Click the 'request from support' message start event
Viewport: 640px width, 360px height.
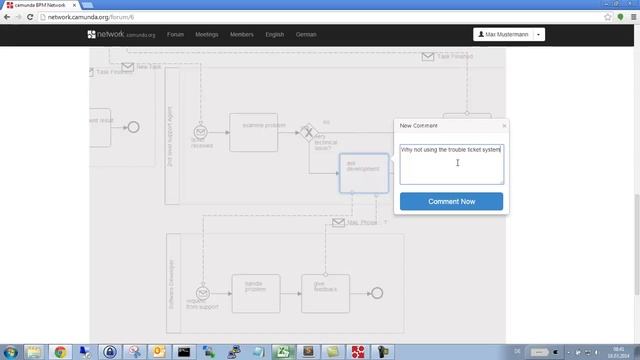[x=203, y=293]
